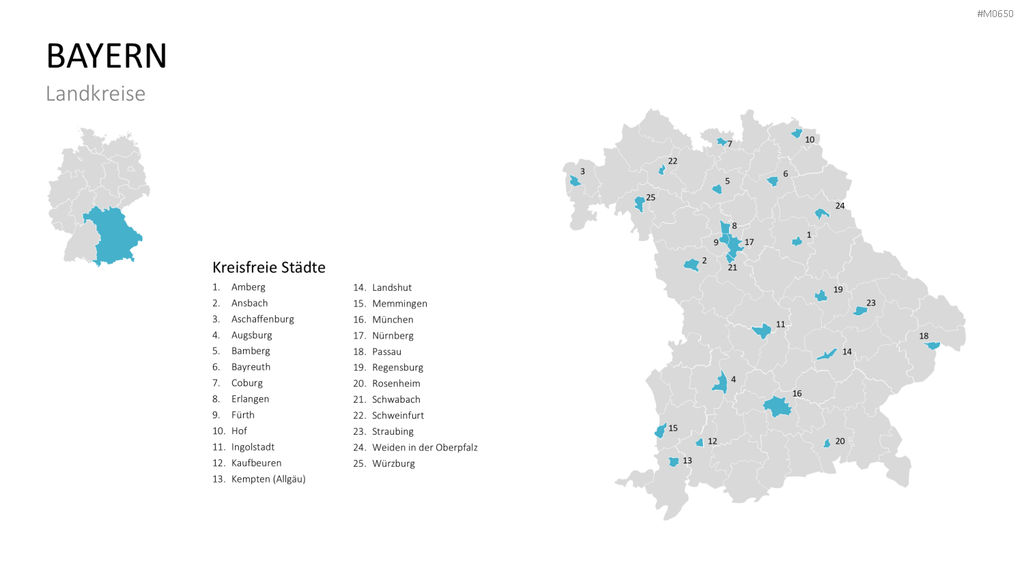Select the blue city shape labeled 6 on map

coord(773,181)
